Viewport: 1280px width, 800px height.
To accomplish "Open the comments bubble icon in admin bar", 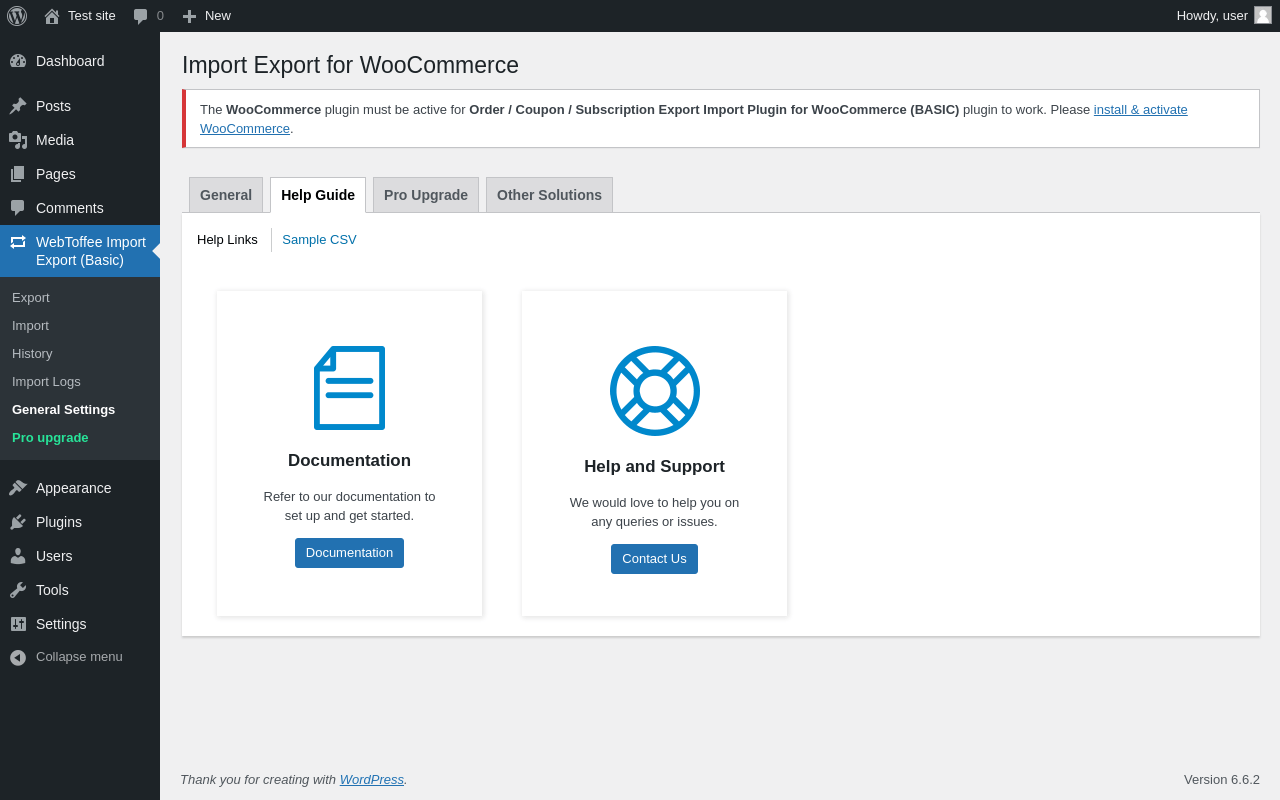I will (x=141, y=16).
